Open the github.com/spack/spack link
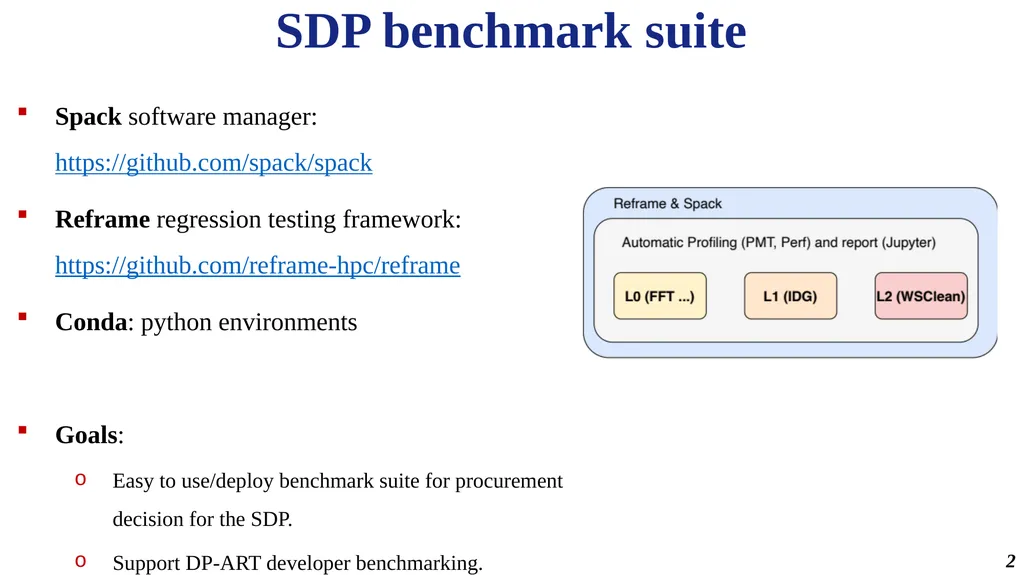The image size is (1024, 575). coord(214,163)
